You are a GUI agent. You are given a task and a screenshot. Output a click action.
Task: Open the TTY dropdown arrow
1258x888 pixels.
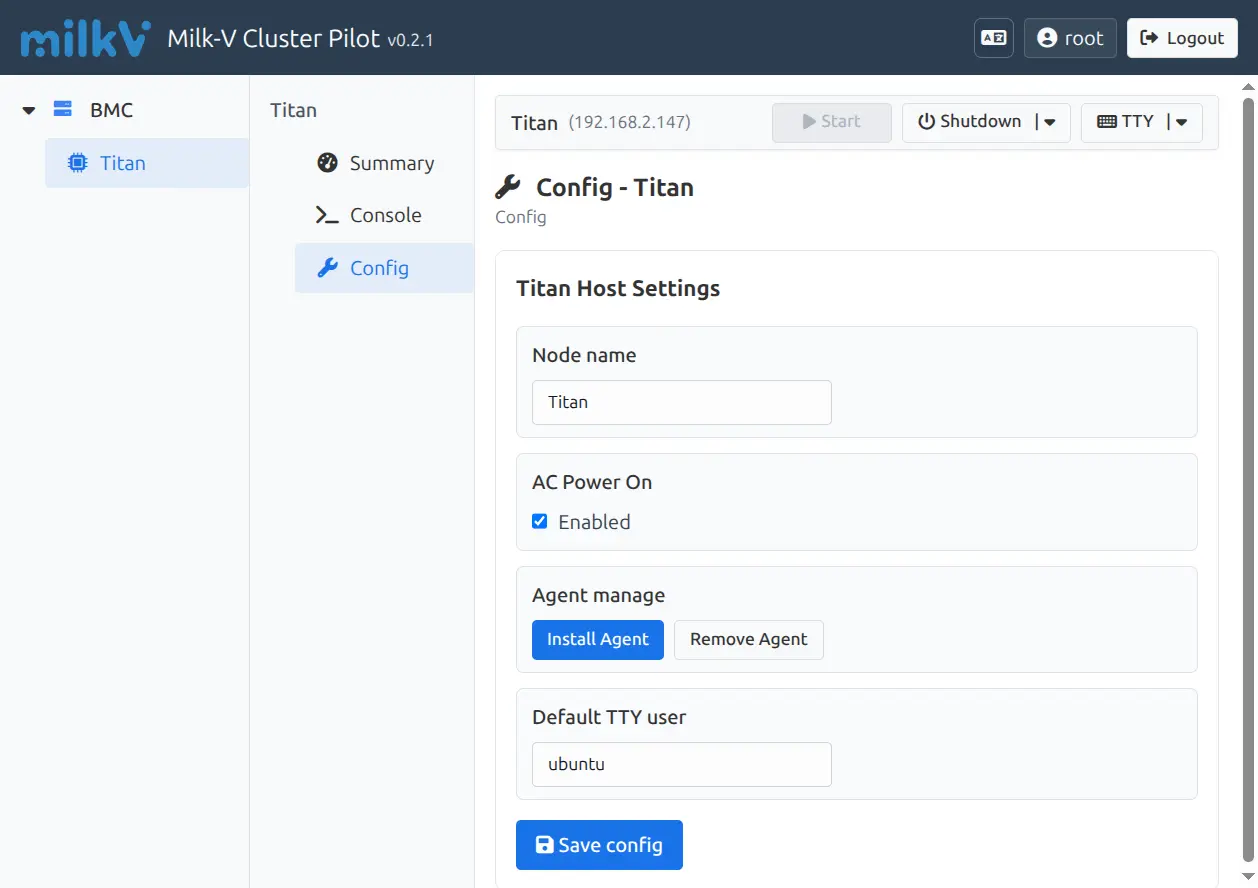tap(1181, 122)
